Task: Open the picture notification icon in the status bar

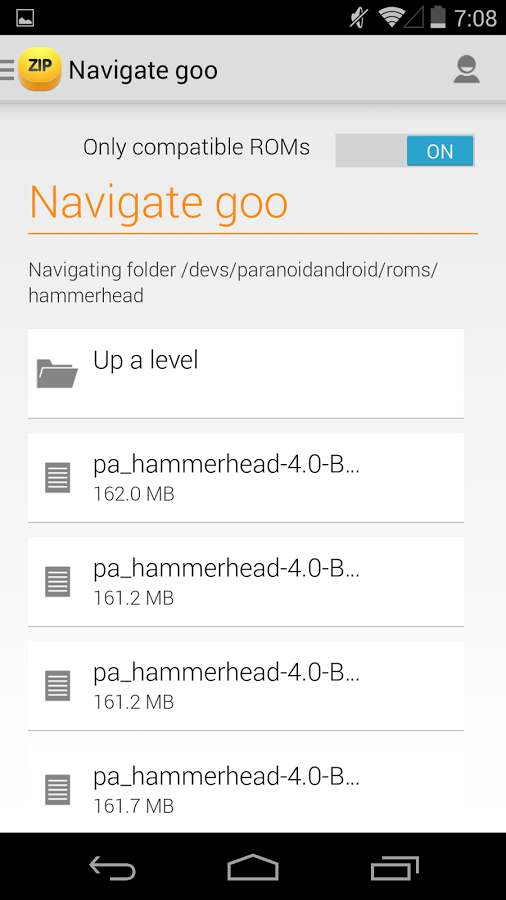Action: pos(25,18)
